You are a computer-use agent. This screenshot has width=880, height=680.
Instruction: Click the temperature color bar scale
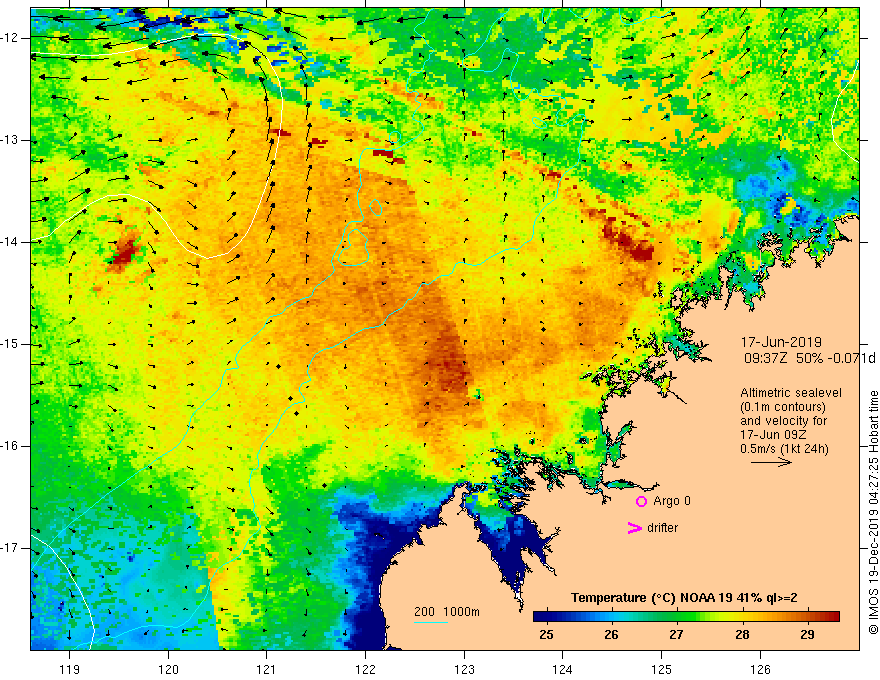[686, 616]
